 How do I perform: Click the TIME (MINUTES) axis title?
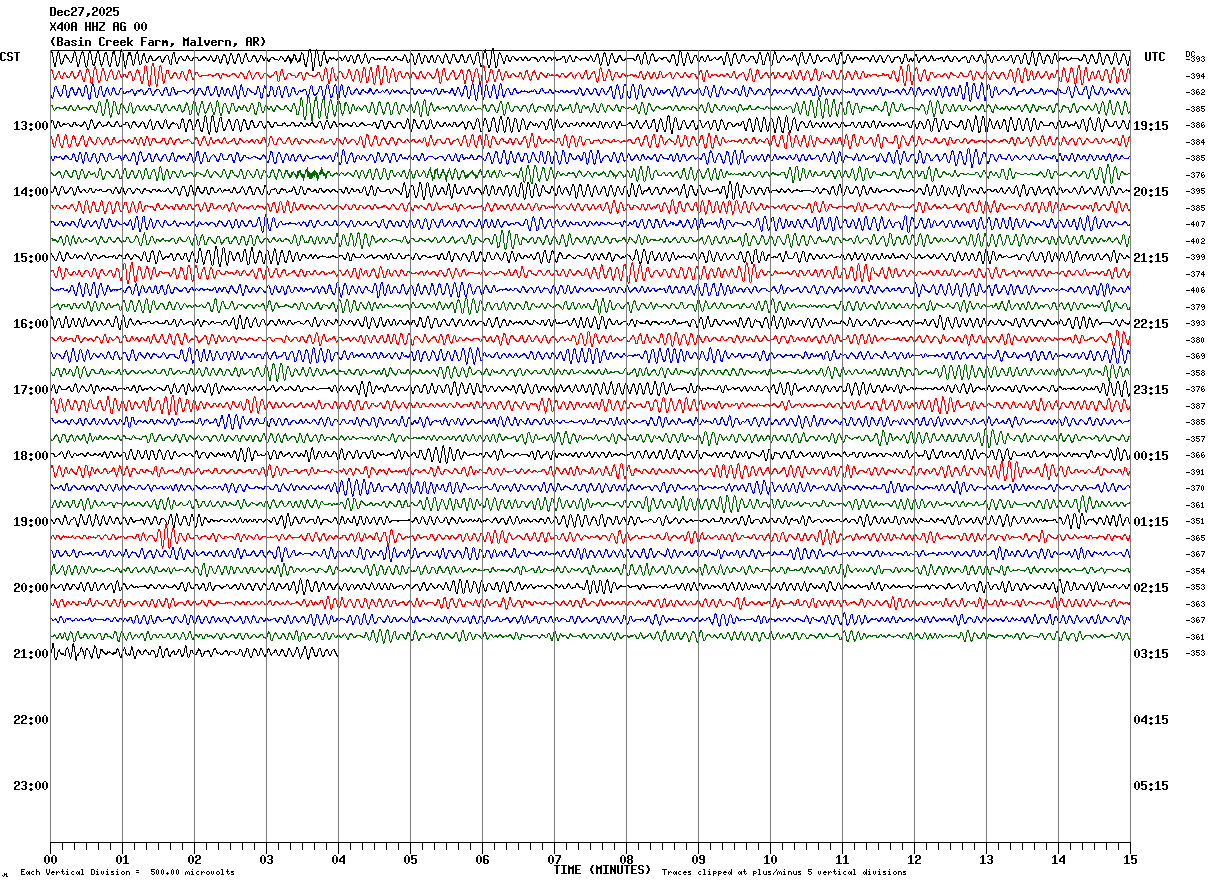pyautogui.click(x=602, y=869)
